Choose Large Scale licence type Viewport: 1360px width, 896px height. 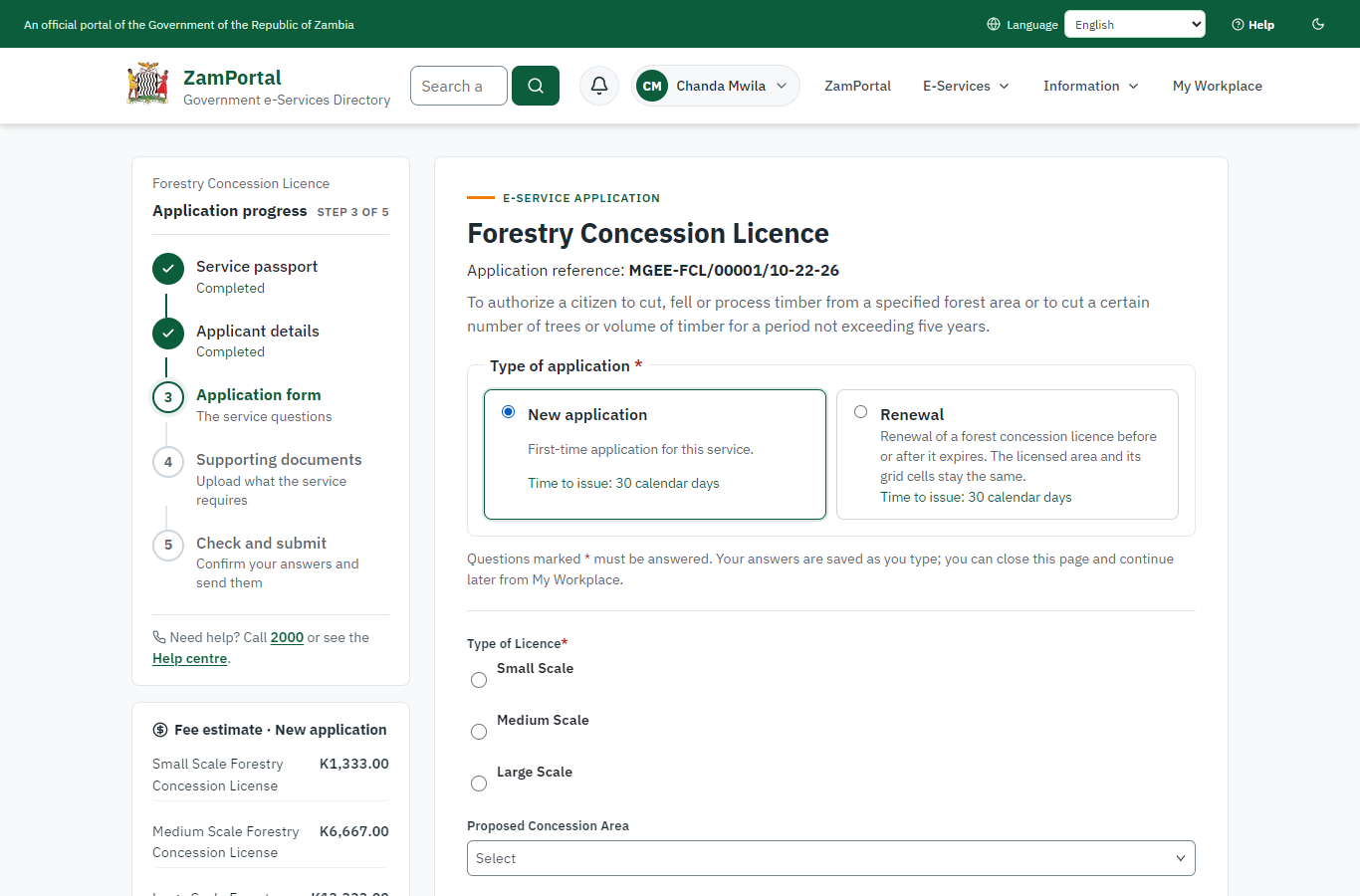click(479, 784)
